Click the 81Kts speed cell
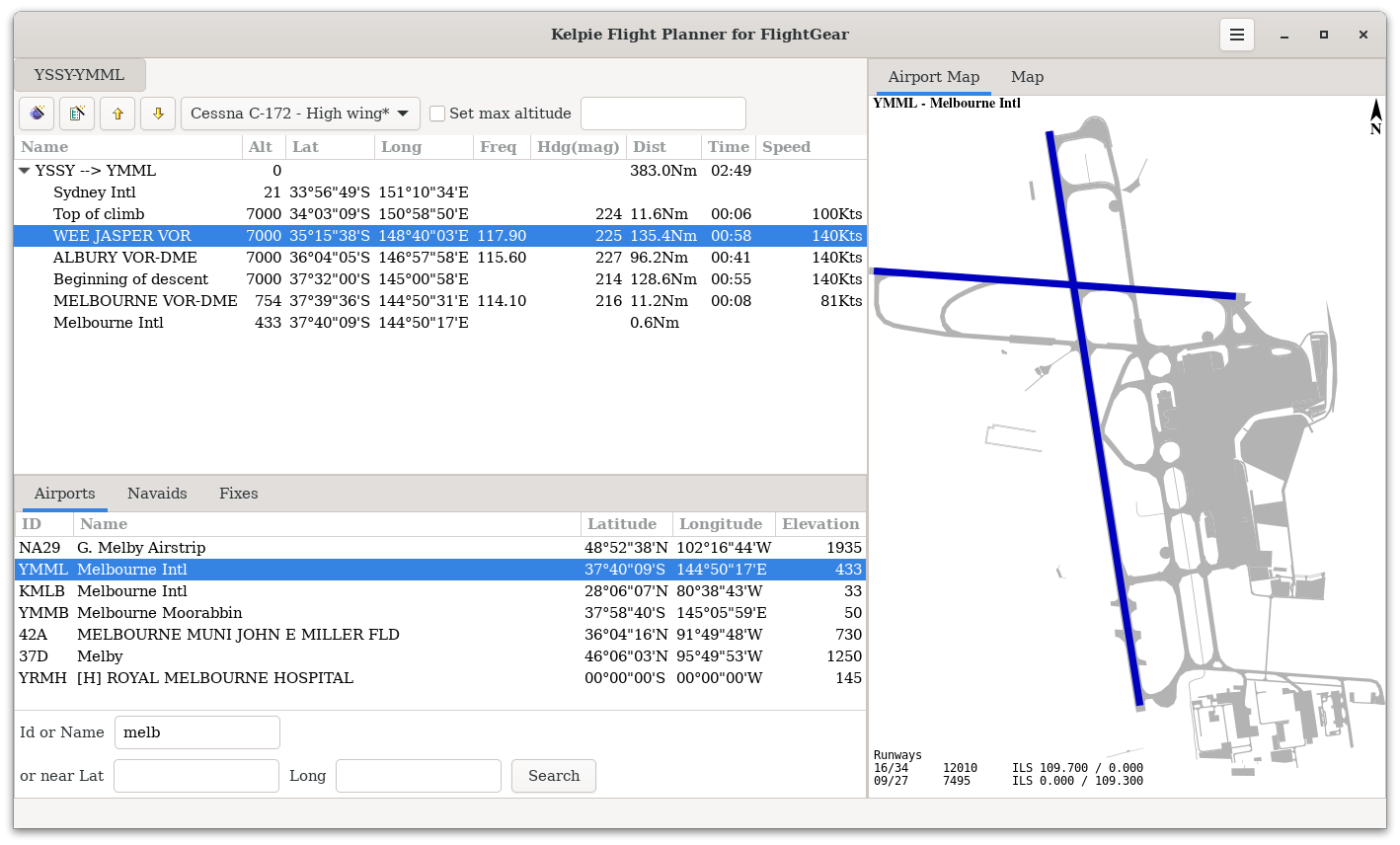1400x845 pixels. pyautogui.click(x=841, y=301)
